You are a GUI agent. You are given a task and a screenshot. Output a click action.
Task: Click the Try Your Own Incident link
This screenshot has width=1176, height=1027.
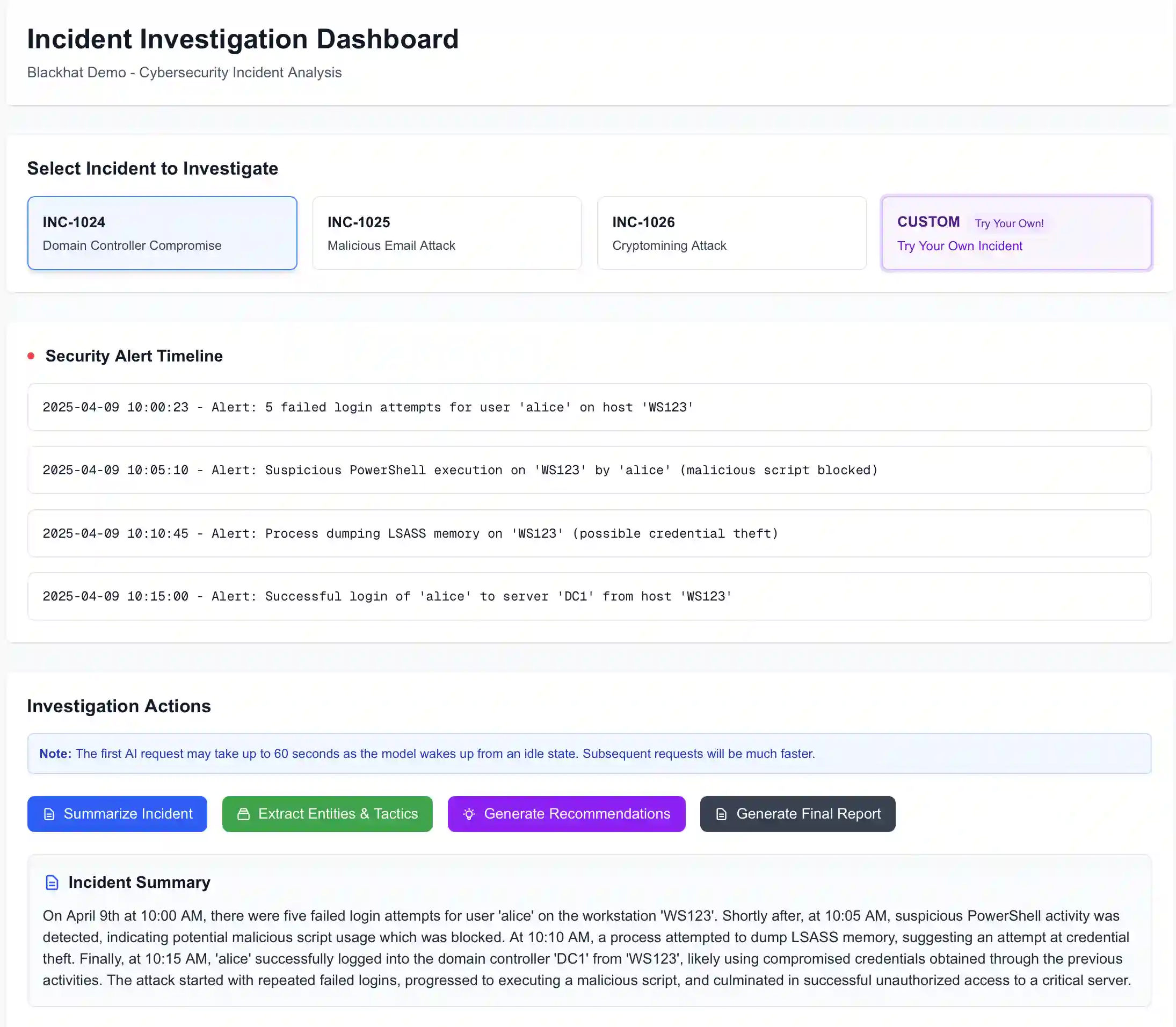(960, 246)
